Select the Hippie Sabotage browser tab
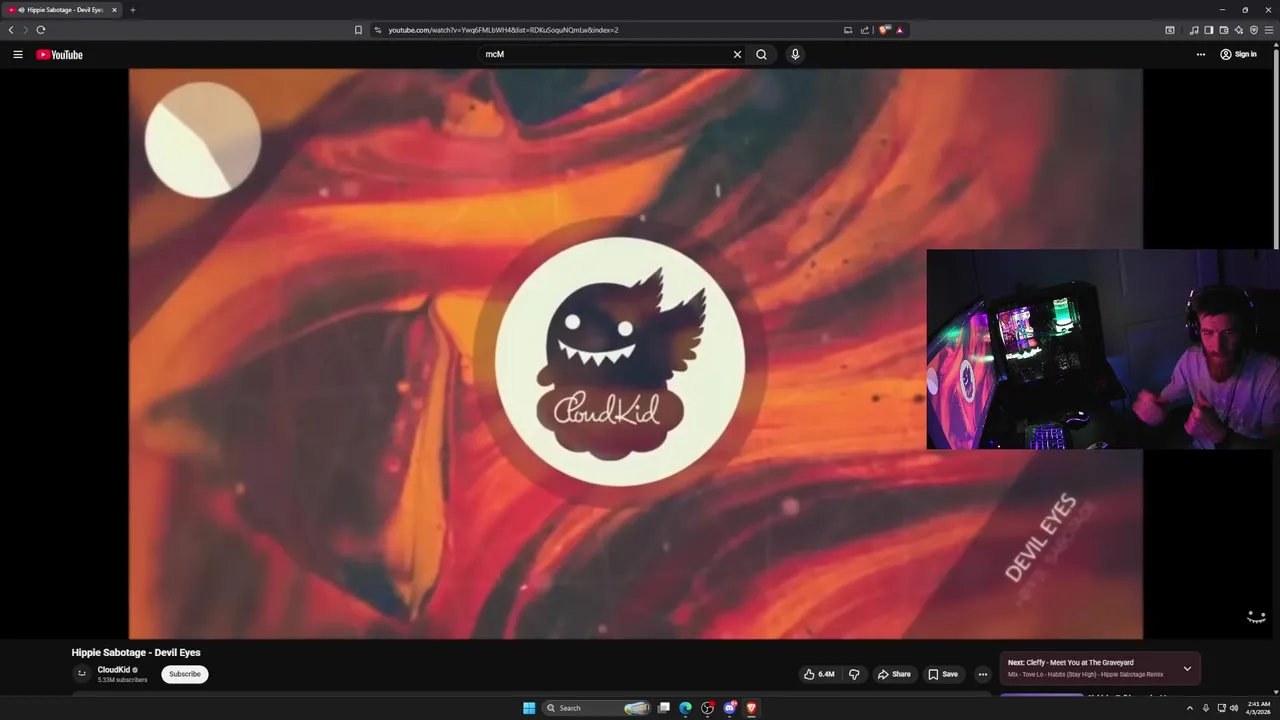1280x720 pixels. [62, 10]
